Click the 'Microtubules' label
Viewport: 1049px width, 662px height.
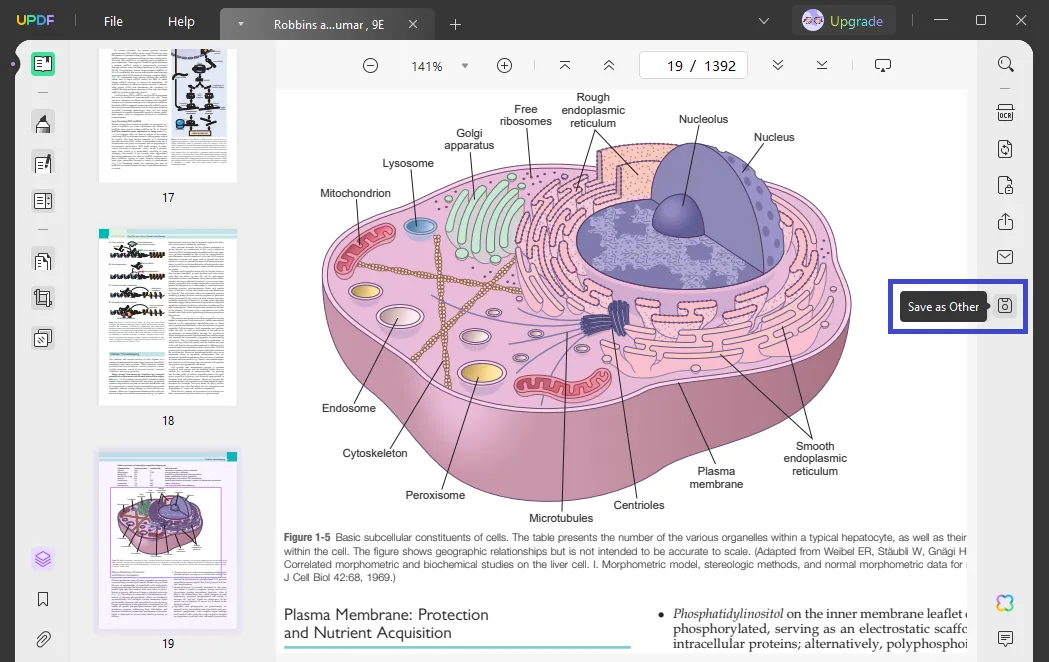coord(561,518)
